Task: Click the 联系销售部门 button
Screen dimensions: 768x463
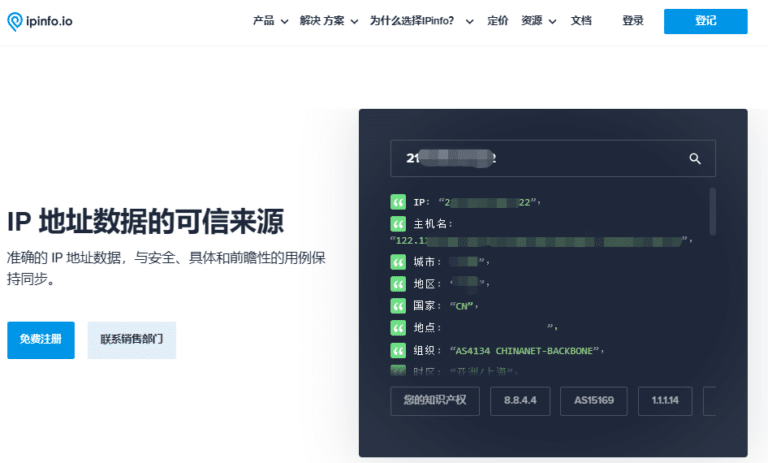Action: [x=132, y=340]
